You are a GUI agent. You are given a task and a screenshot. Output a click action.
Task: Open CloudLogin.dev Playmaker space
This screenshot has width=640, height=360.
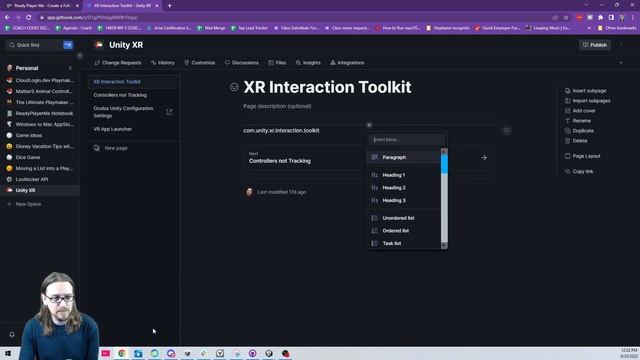(x=40, y=80)
